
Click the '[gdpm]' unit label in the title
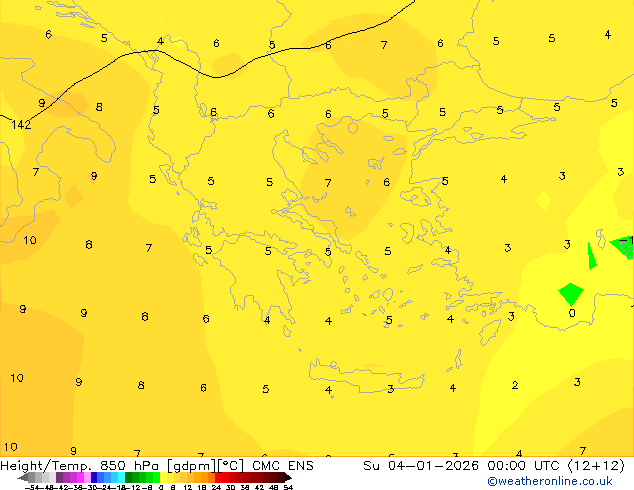[191, 466]
